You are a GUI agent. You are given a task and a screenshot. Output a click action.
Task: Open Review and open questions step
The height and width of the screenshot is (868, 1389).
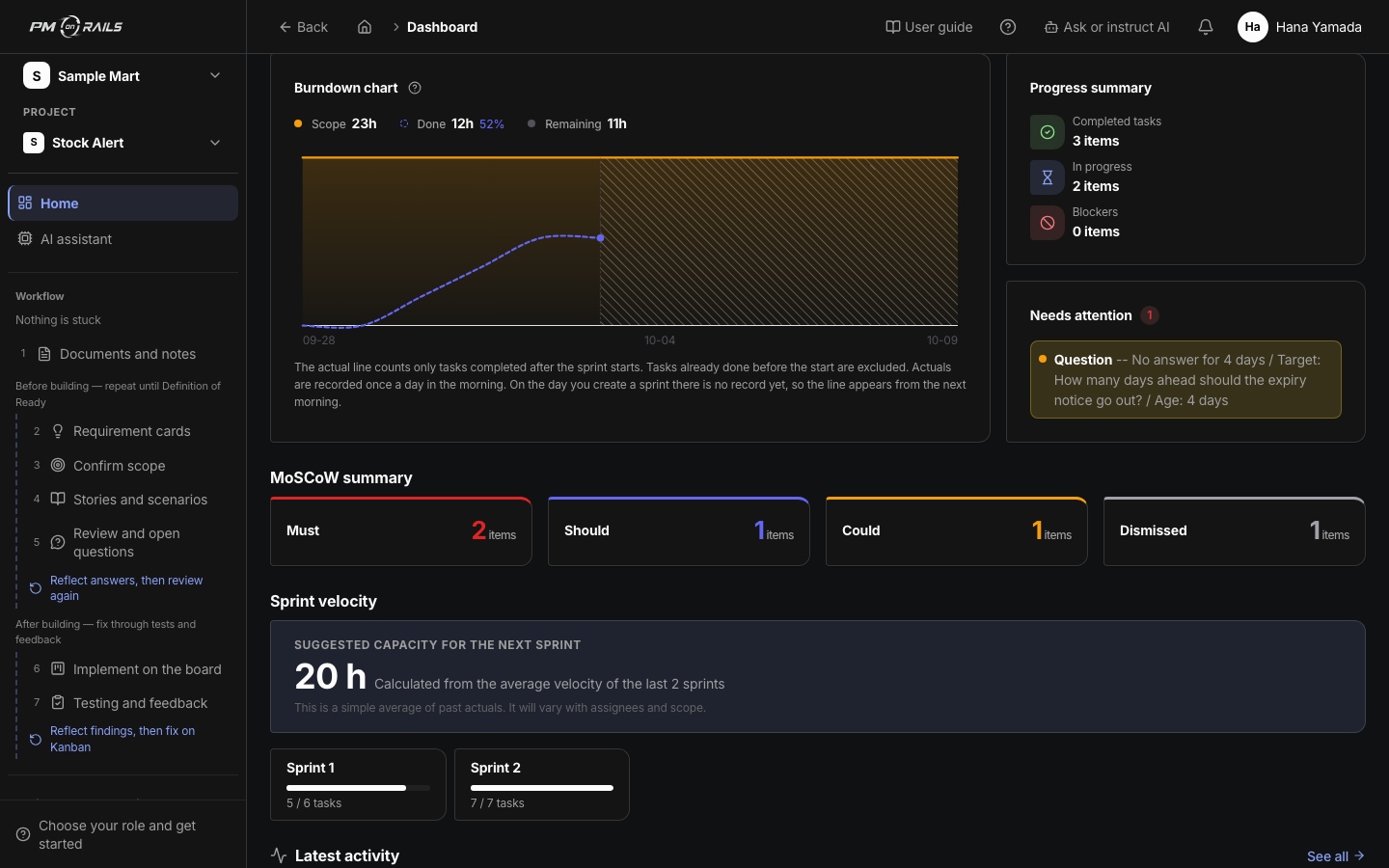coord(126,542)
